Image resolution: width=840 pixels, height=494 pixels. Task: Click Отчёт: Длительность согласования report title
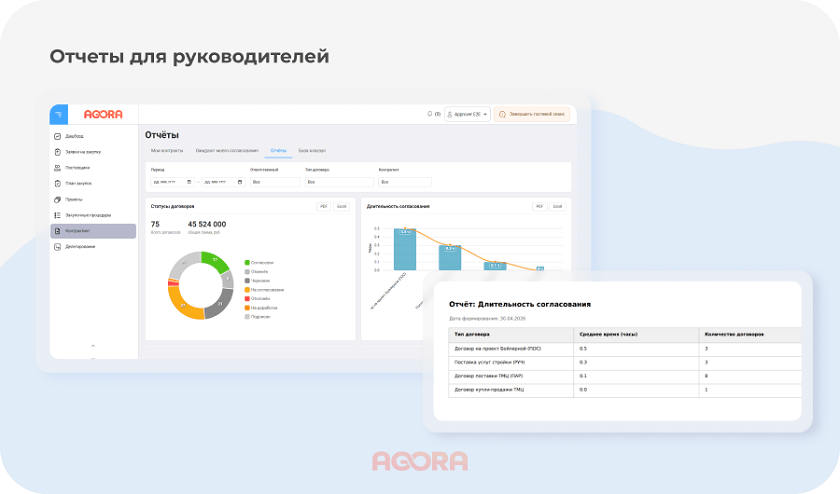click(x=520, y=304)
